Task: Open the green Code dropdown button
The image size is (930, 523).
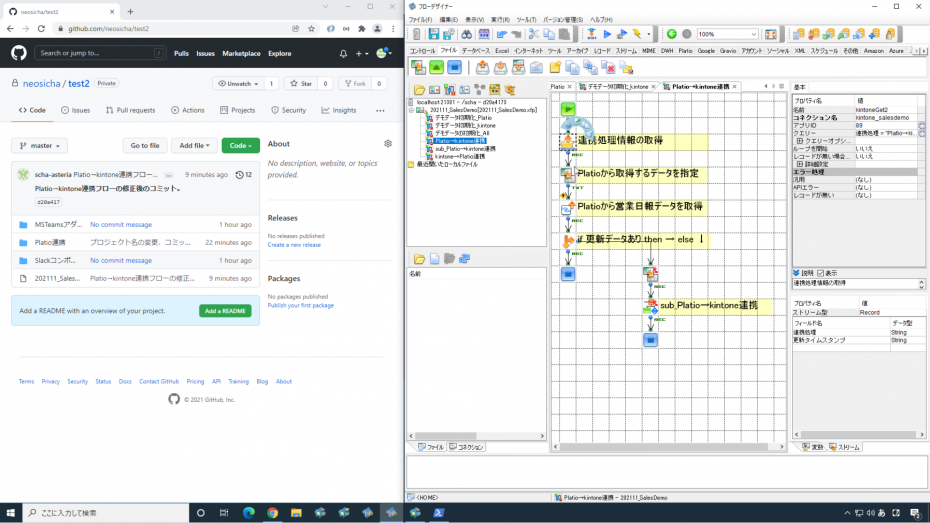Action: pyautogui.click(x=240, y=145)
